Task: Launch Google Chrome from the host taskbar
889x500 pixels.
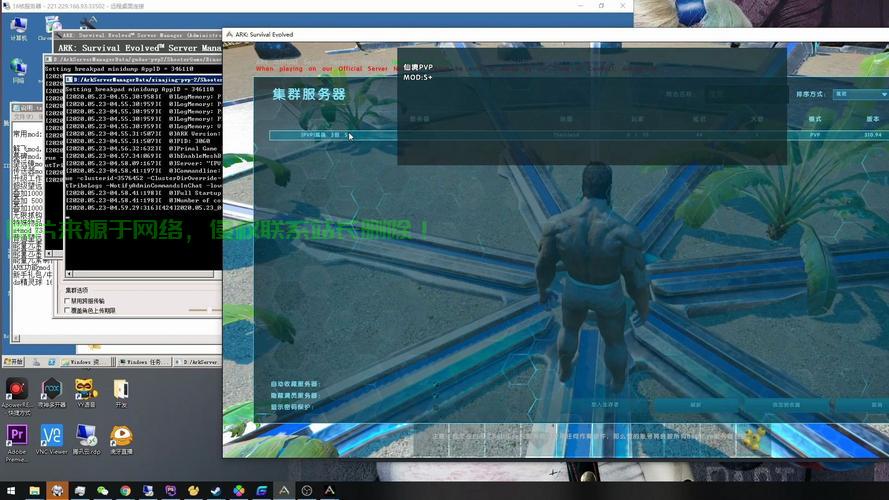Action: click(x=125, y=491)
